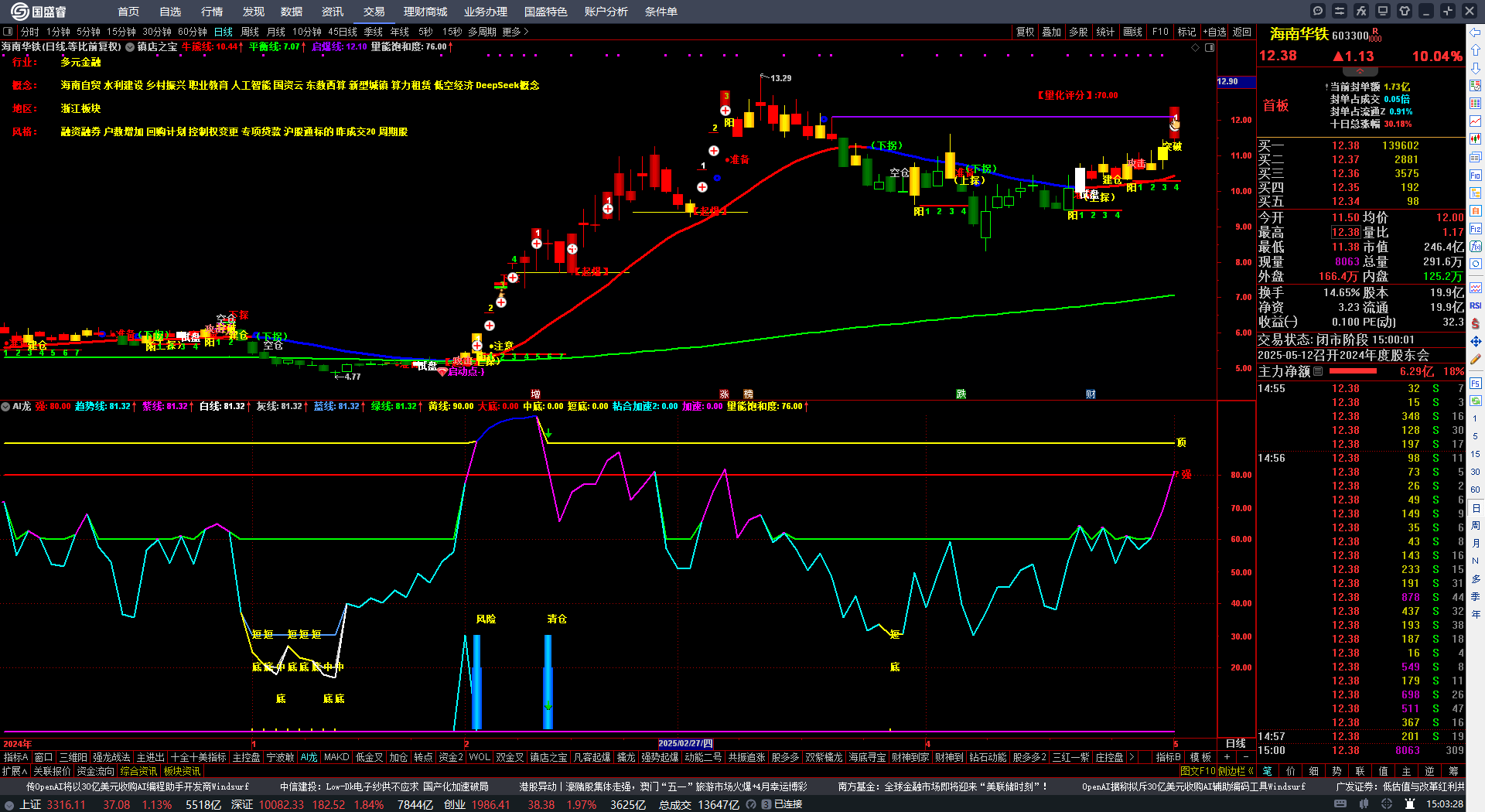This screenshot has height=812, width=1485.
Task: Click the keyboard icon in status bar
Action: click(1340, 804)
